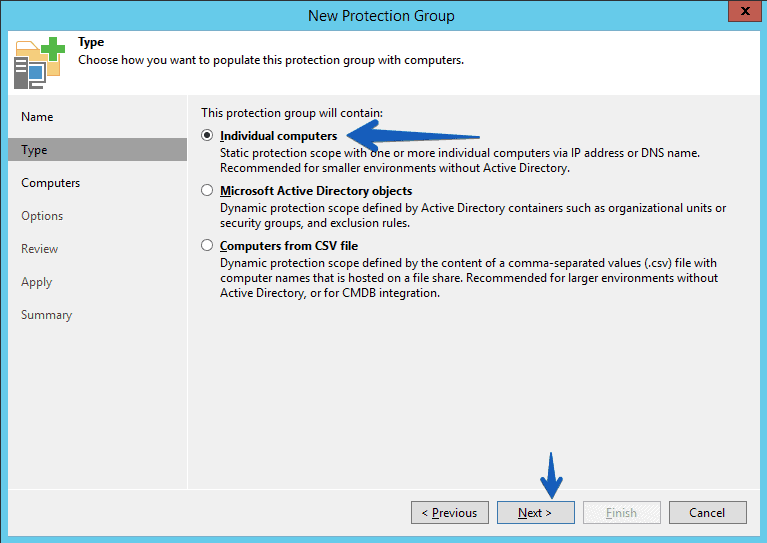This screenshot has height=543, width=767.
Task: Click the Previous button
Action: pos(450,513)
